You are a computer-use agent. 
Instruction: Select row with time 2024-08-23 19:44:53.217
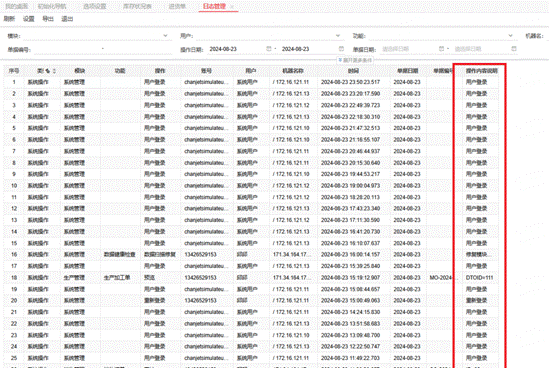click(x=251, y=174)
